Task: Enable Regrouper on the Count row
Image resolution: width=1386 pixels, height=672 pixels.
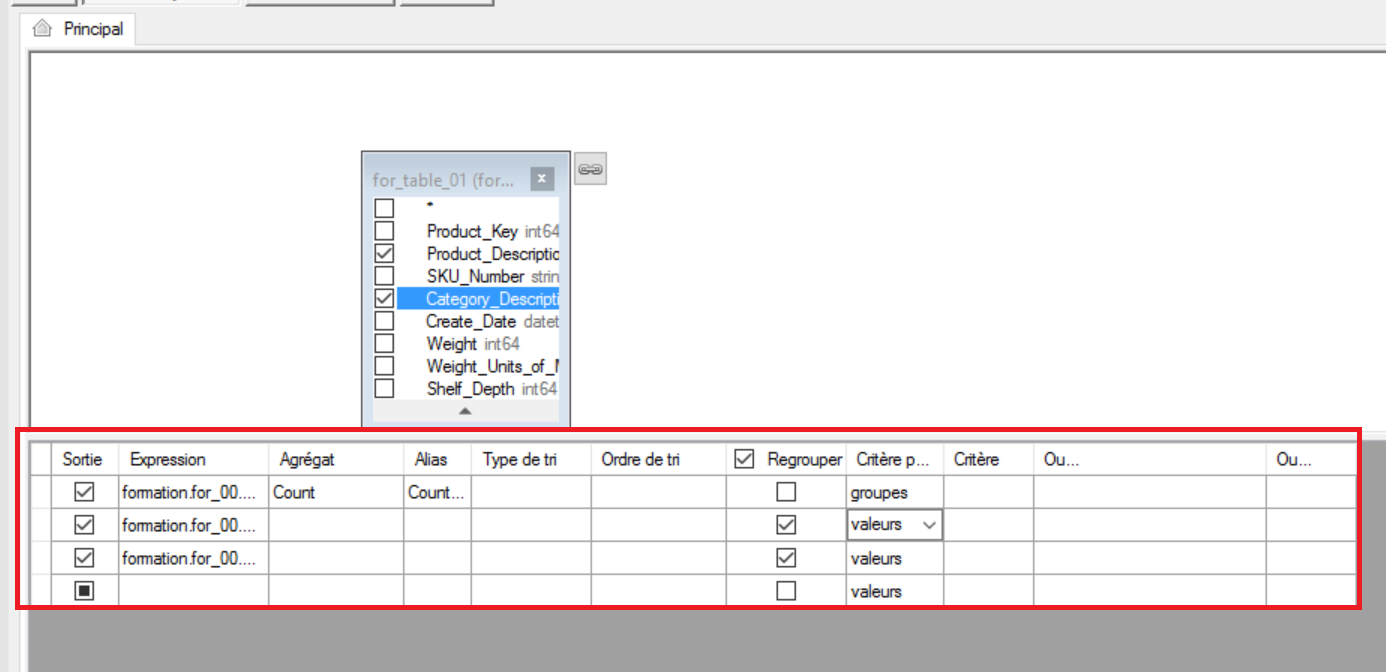Action: 785,491
